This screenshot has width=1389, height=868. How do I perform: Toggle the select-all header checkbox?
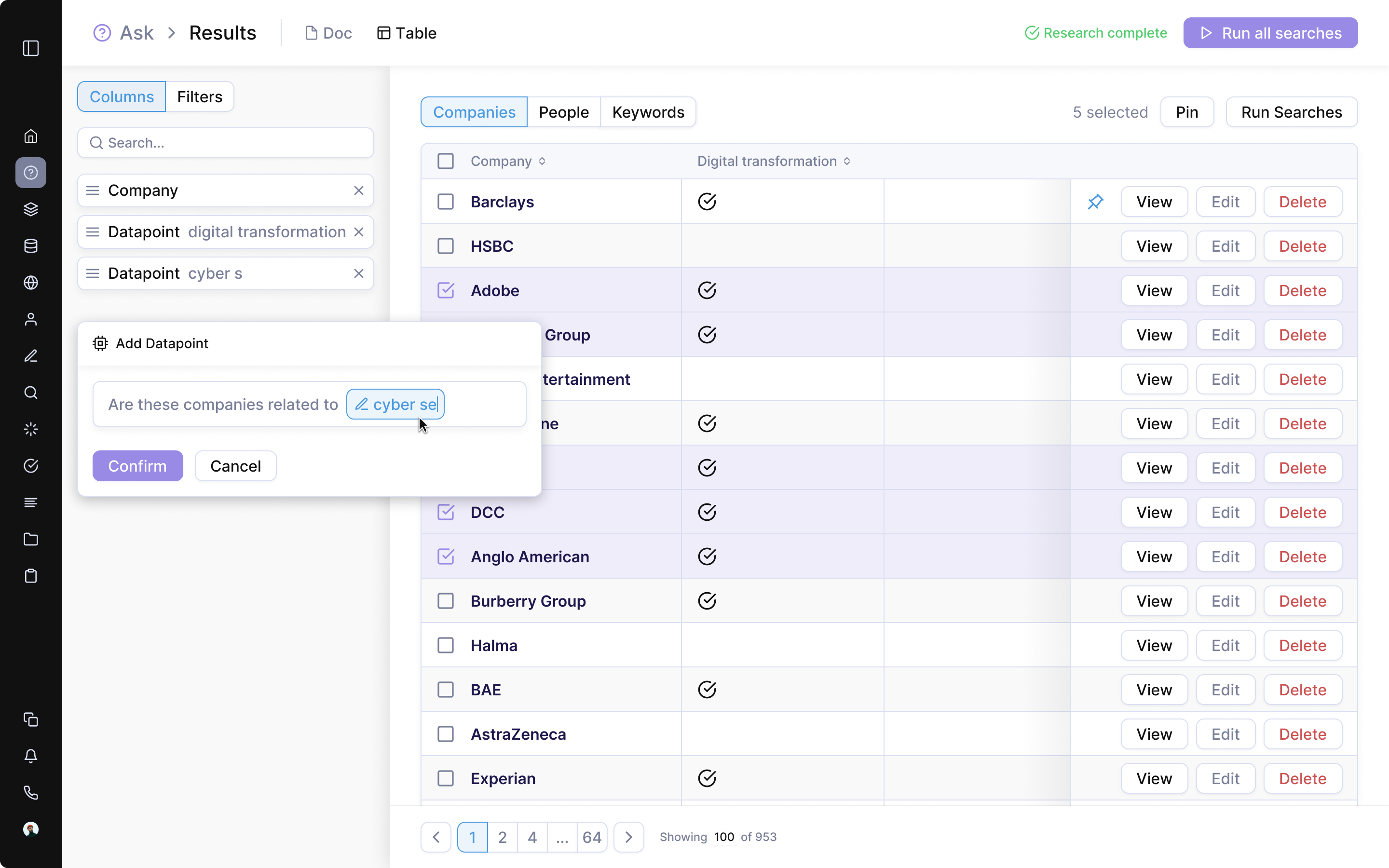(x=446, y=162)
